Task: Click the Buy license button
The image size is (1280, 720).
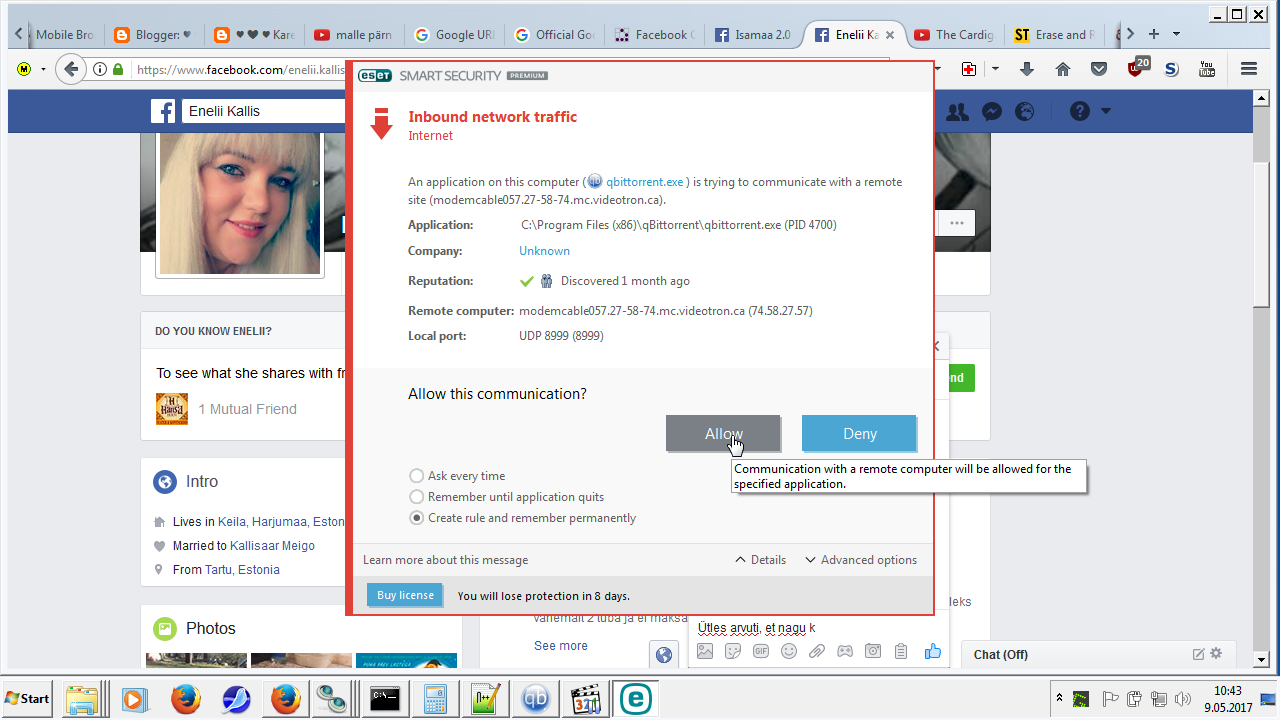Action: tap(405, 595)
